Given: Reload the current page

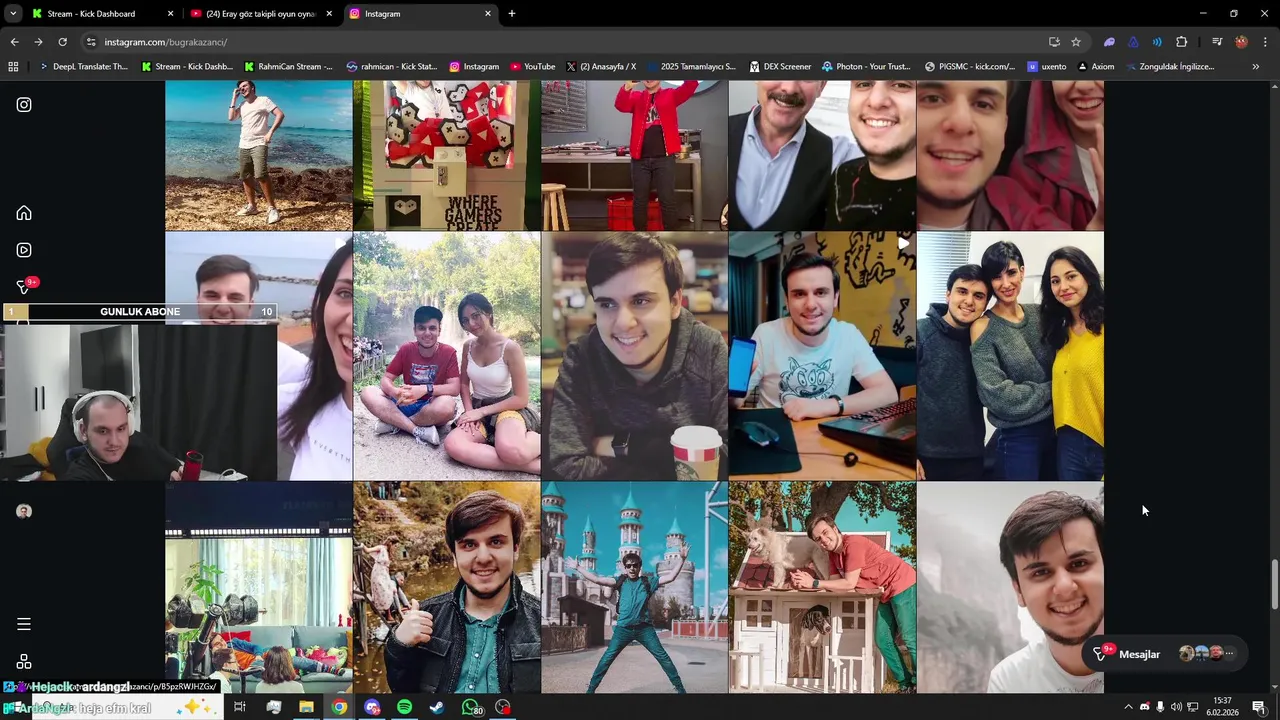Looking at the screenshot, I should pyautogui.click(x=62, y=42).
